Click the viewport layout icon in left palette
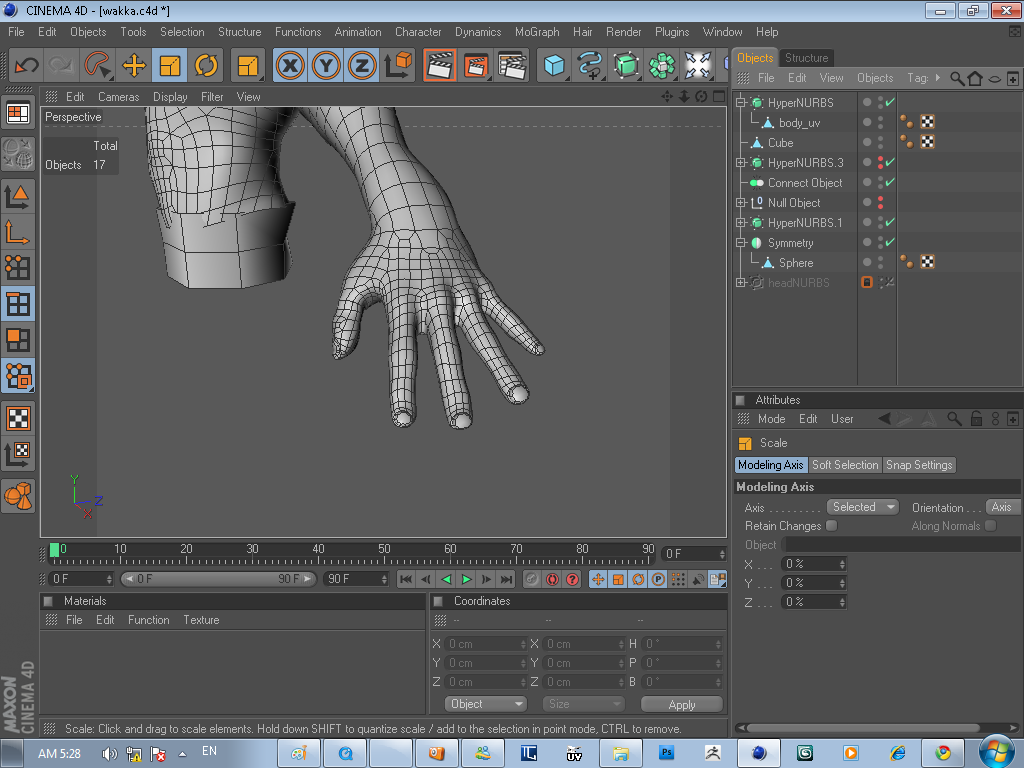This screenshot has width=1024, height=768. [x=18, y=114]
